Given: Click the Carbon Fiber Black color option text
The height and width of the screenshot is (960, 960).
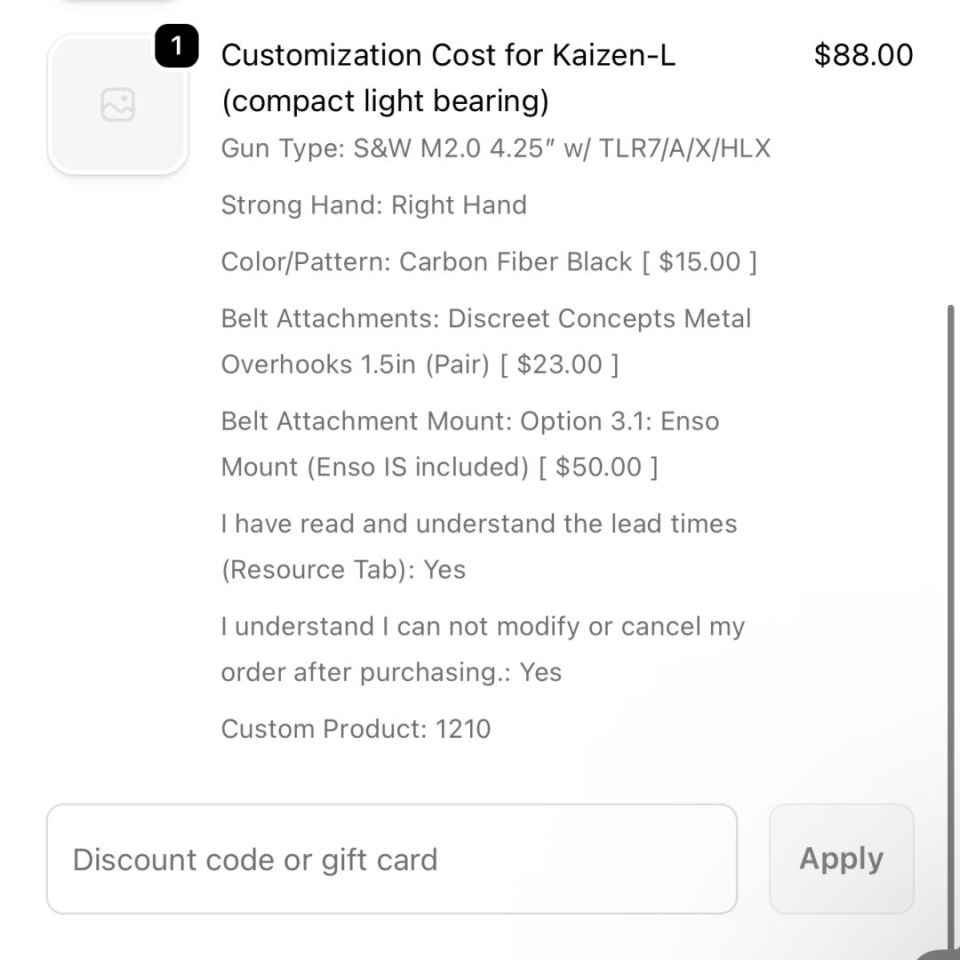Looking at the screenshot, I should tap(515, 262).
